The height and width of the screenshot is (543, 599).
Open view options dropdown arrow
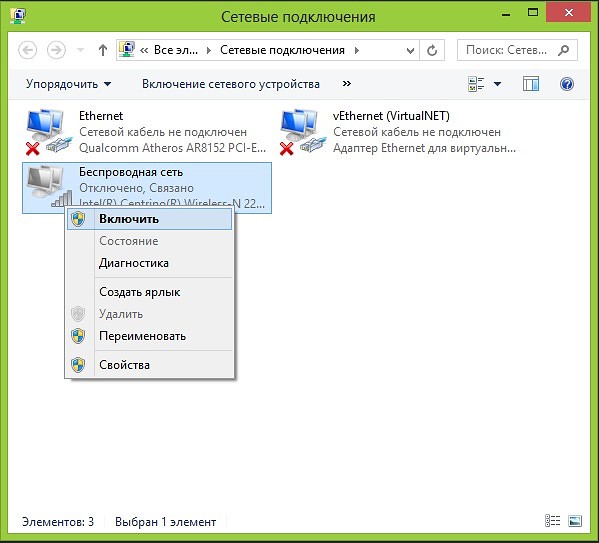tap(497, 84)
